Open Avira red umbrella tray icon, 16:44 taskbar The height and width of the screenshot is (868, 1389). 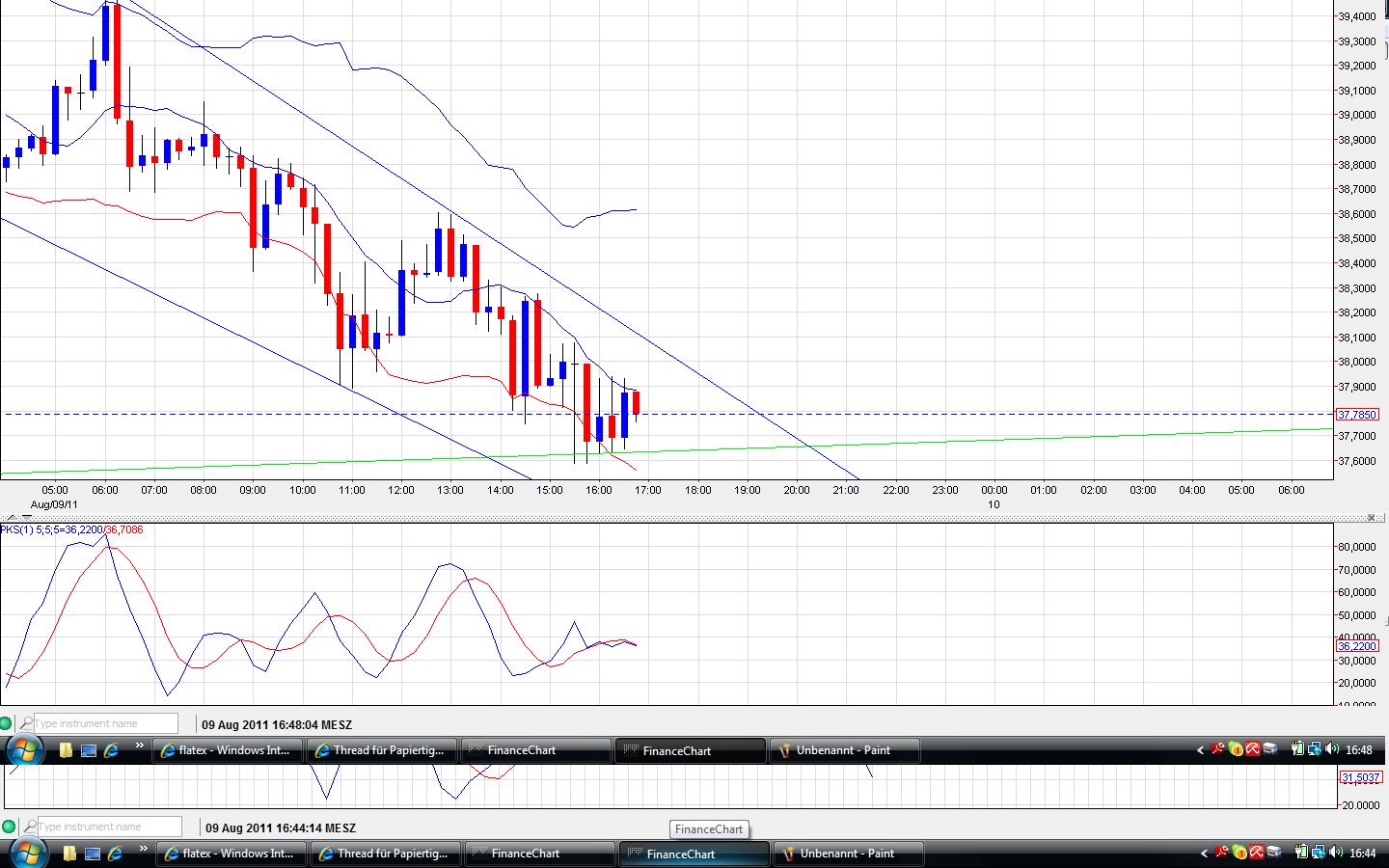click(1257, 853)
